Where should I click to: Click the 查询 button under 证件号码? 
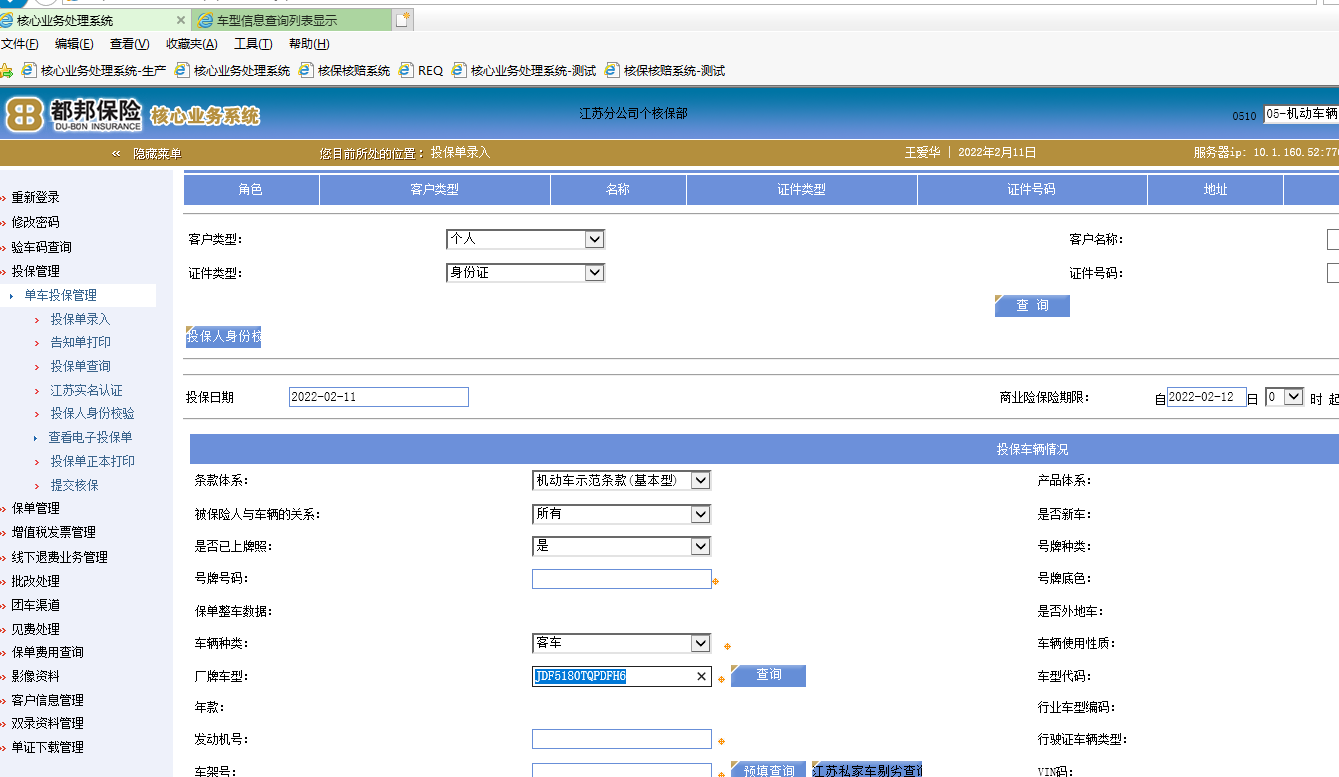[1032, 305]
